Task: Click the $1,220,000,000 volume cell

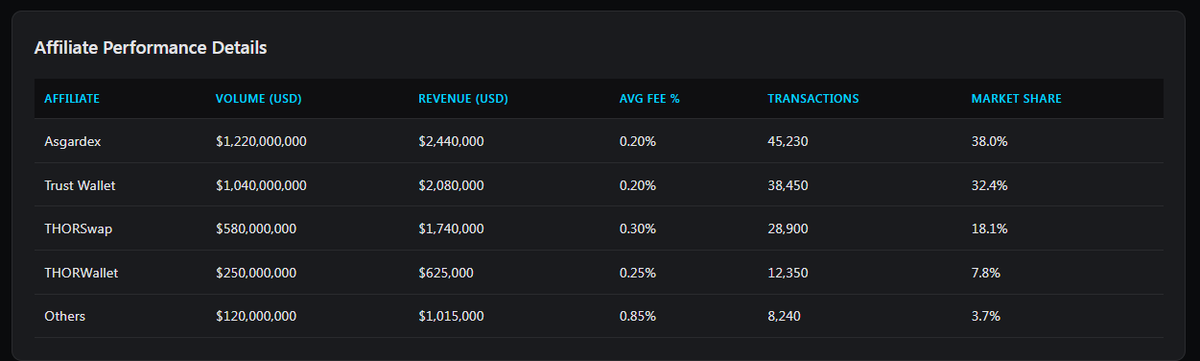Action: click(261, 142)
